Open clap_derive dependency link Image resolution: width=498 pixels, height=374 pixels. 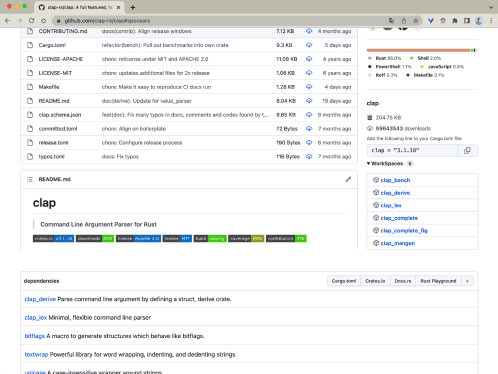pos(40,299)
